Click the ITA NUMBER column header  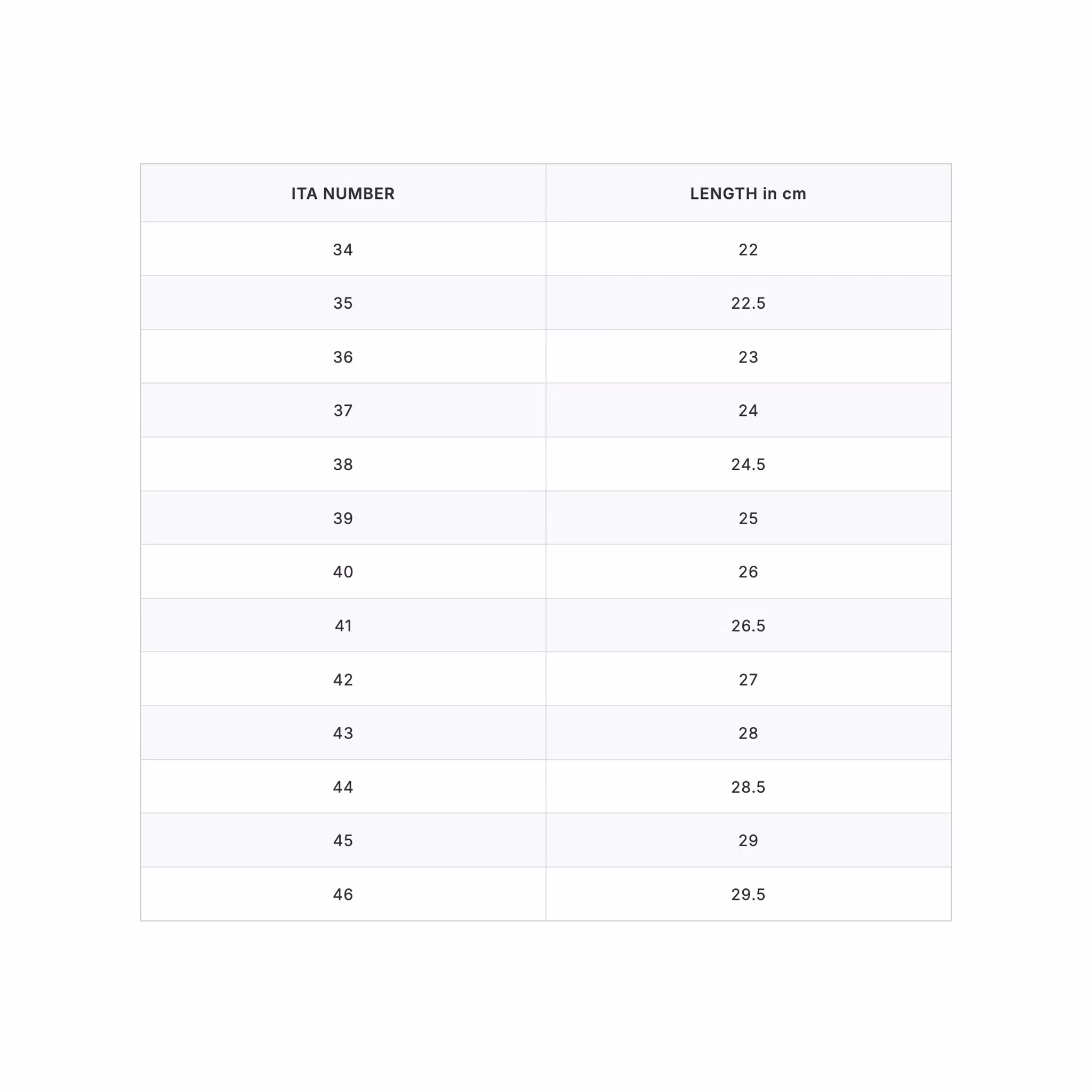(342, 194)
